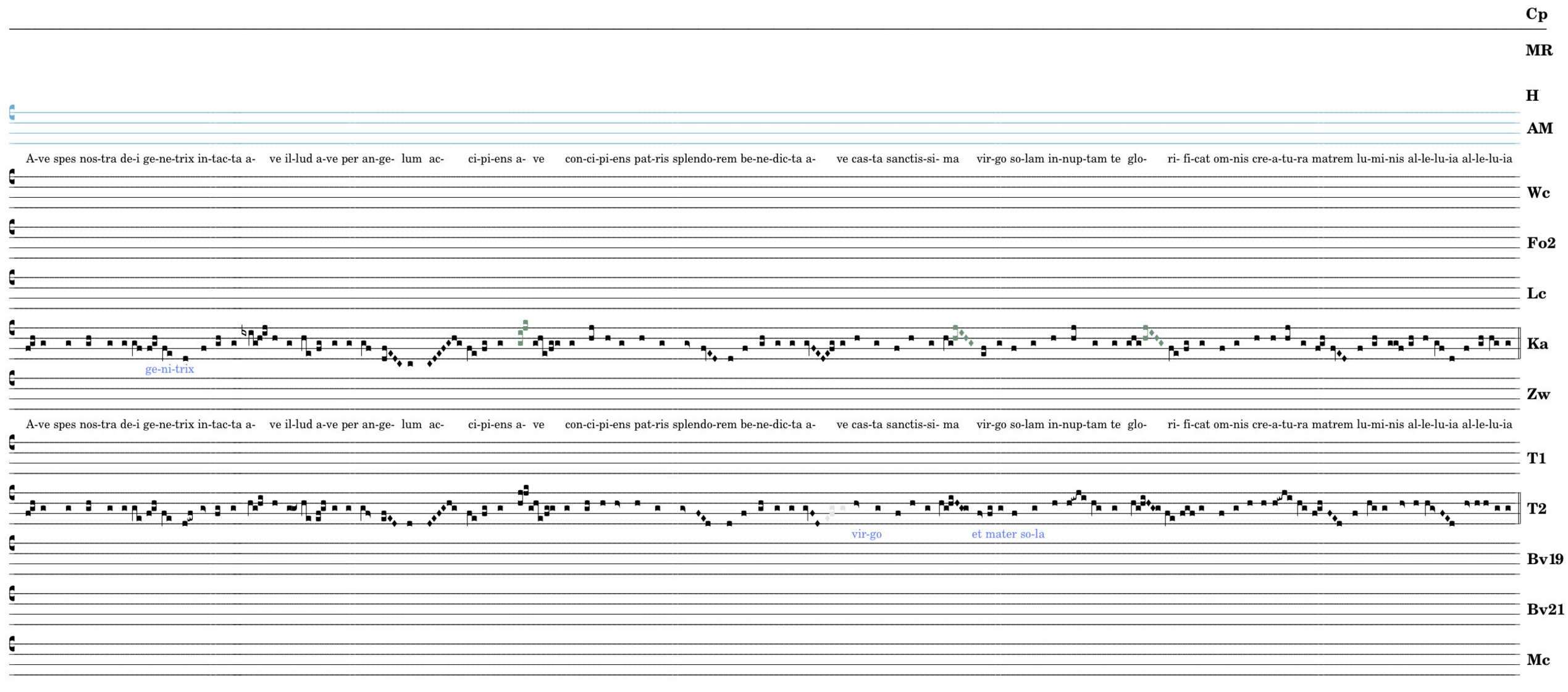Select the Ka source label
The image size is (1568, 692).
1537,344
